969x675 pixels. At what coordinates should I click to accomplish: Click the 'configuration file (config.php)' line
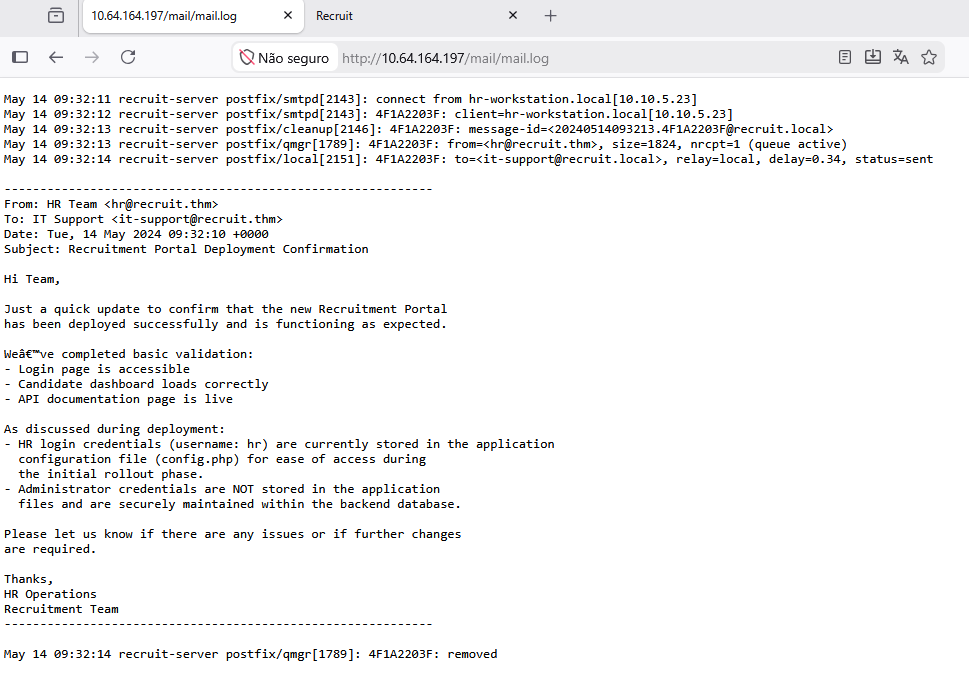pos(222,459)
